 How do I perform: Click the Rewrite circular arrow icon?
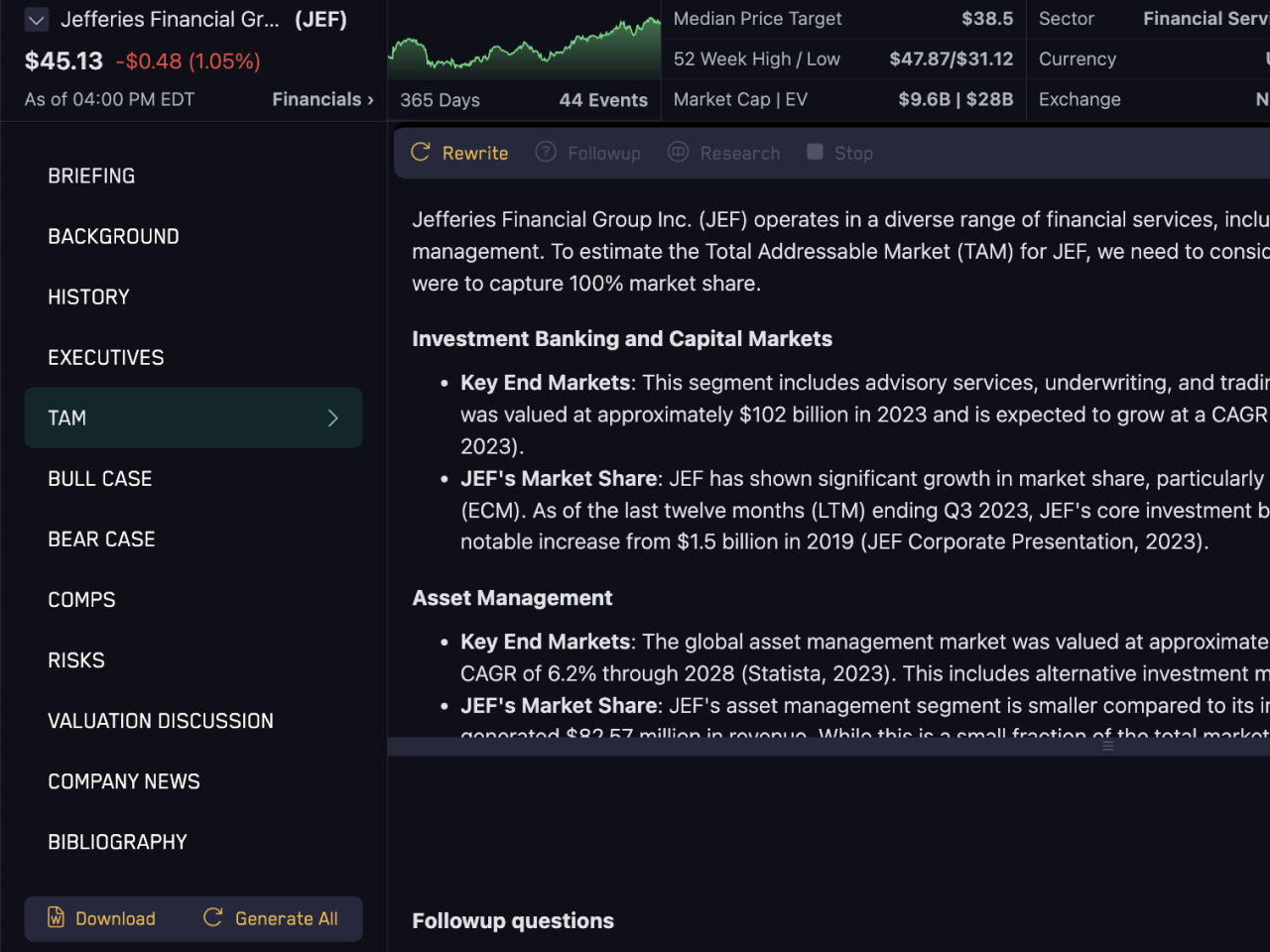pos(421,152)
